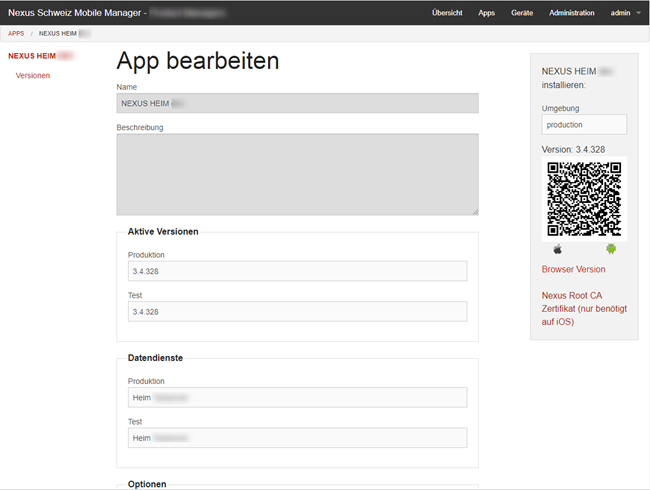The width and height of the screenshot is (650, 490).
Task: Click the Beschreibung resize handle corner
Action: pos(475,212)
